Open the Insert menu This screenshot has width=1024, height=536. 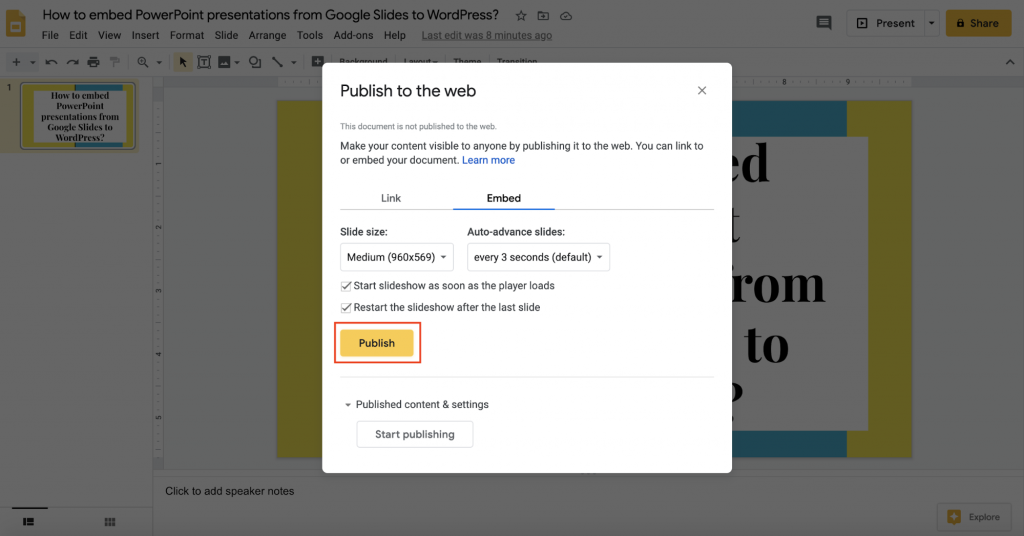[145, 35]
